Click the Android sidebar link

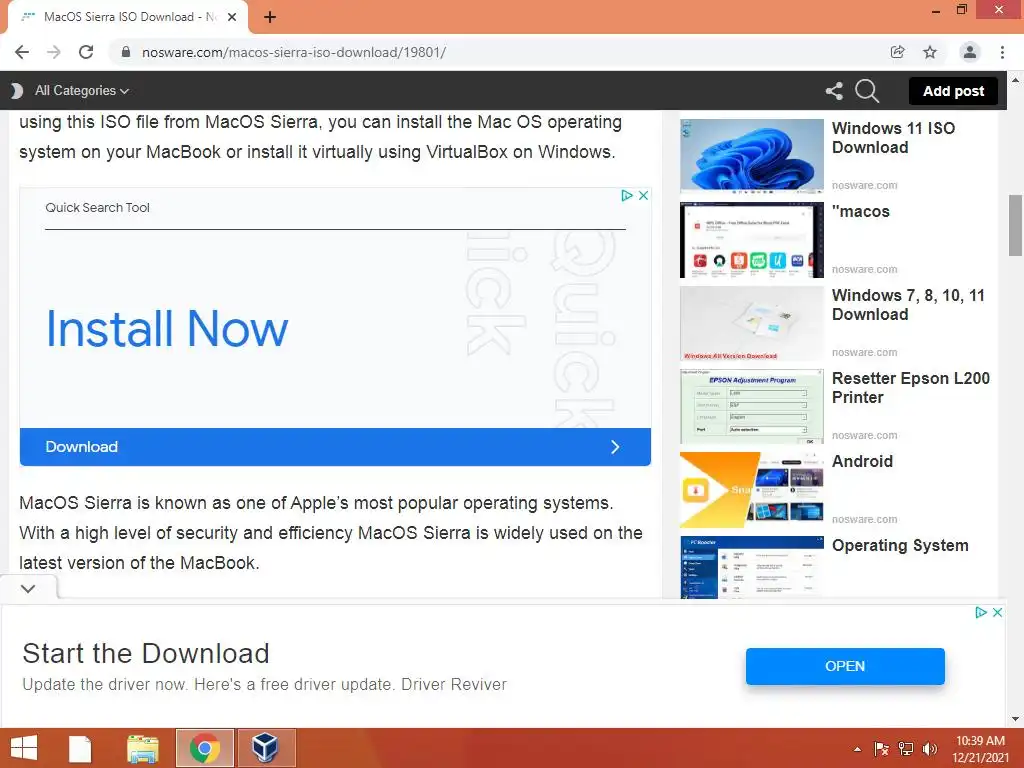(x=862, y=461)
